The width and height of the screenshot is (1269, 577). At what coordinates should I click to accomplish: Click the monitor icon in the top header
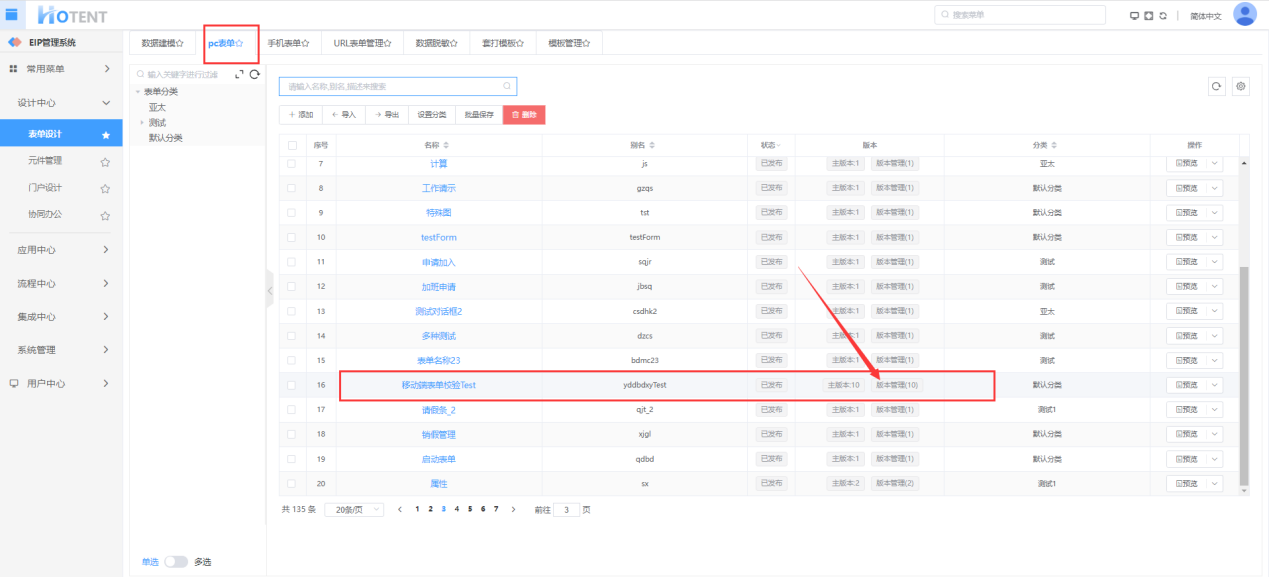pyautogui.click(x=1134, y=16)
